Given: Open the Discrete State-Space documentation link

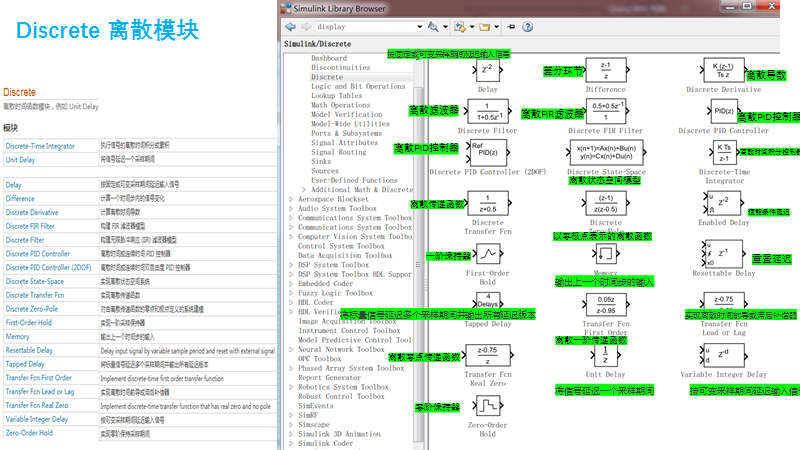Looking at the screenshot, I should (34, 281).
